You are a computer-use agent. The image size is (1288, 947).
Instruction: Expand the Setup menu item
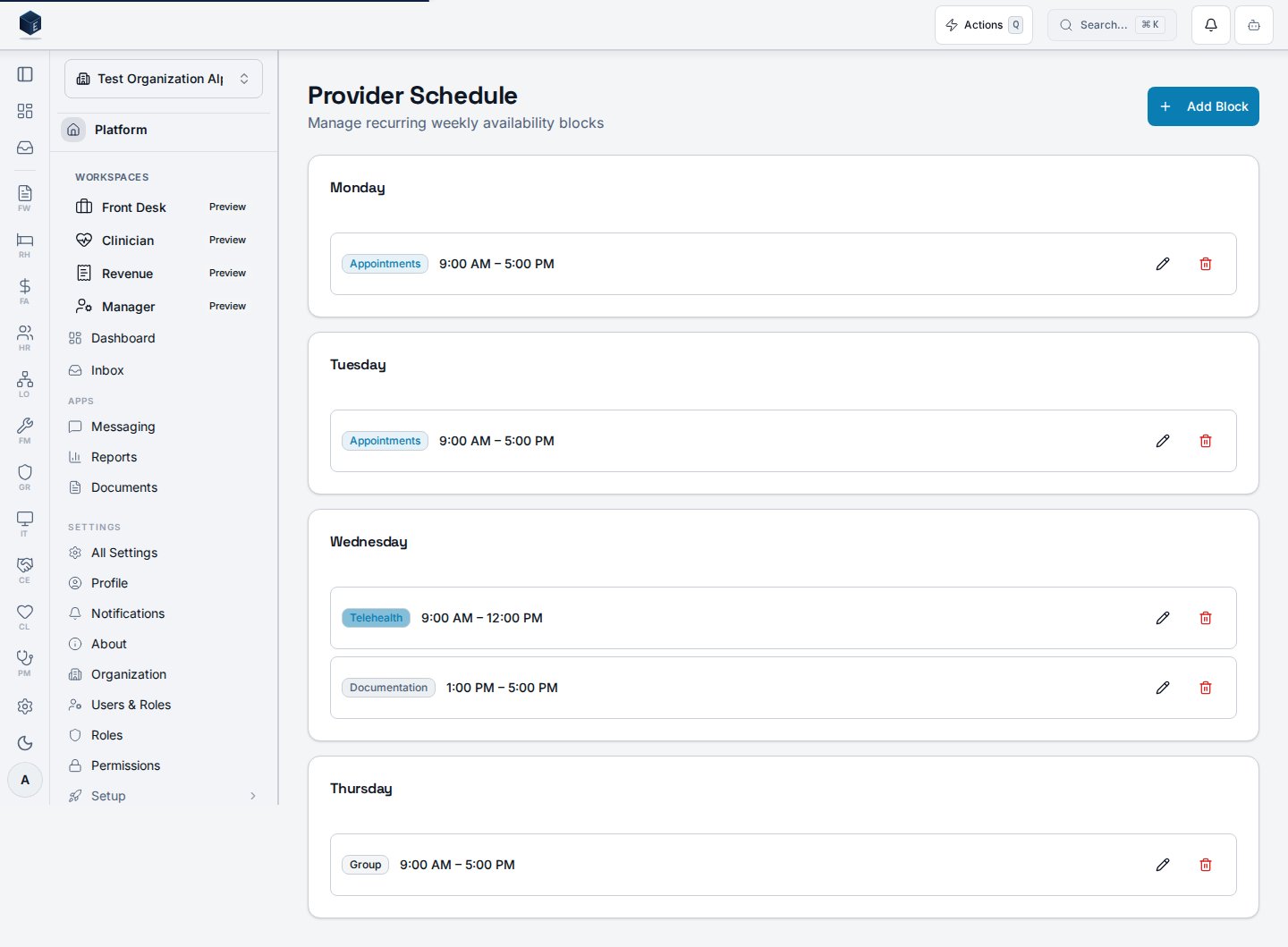pyautogui.click(x=164, y=796)
